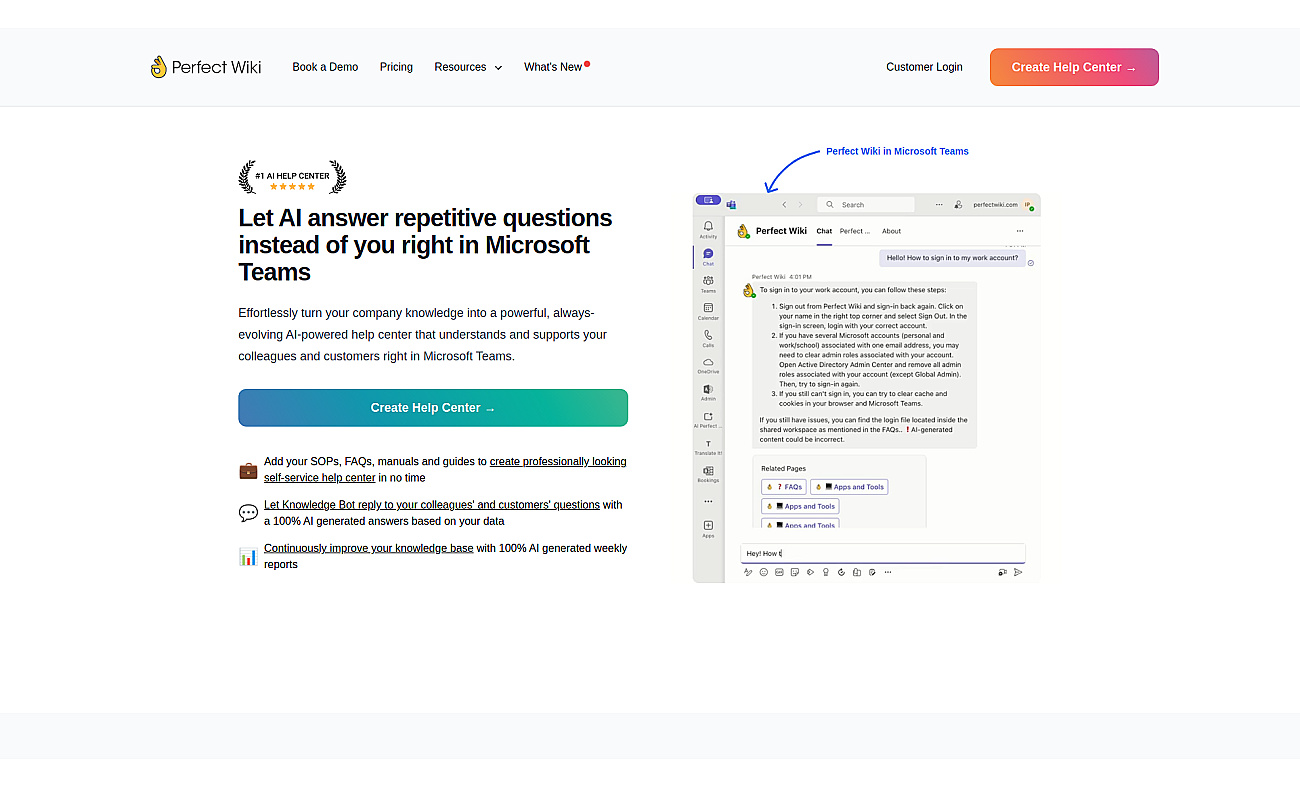Open the Let Knowledge Bot reply link
1300x788 pixels.
pyautogui.click(x=432, y=505)
